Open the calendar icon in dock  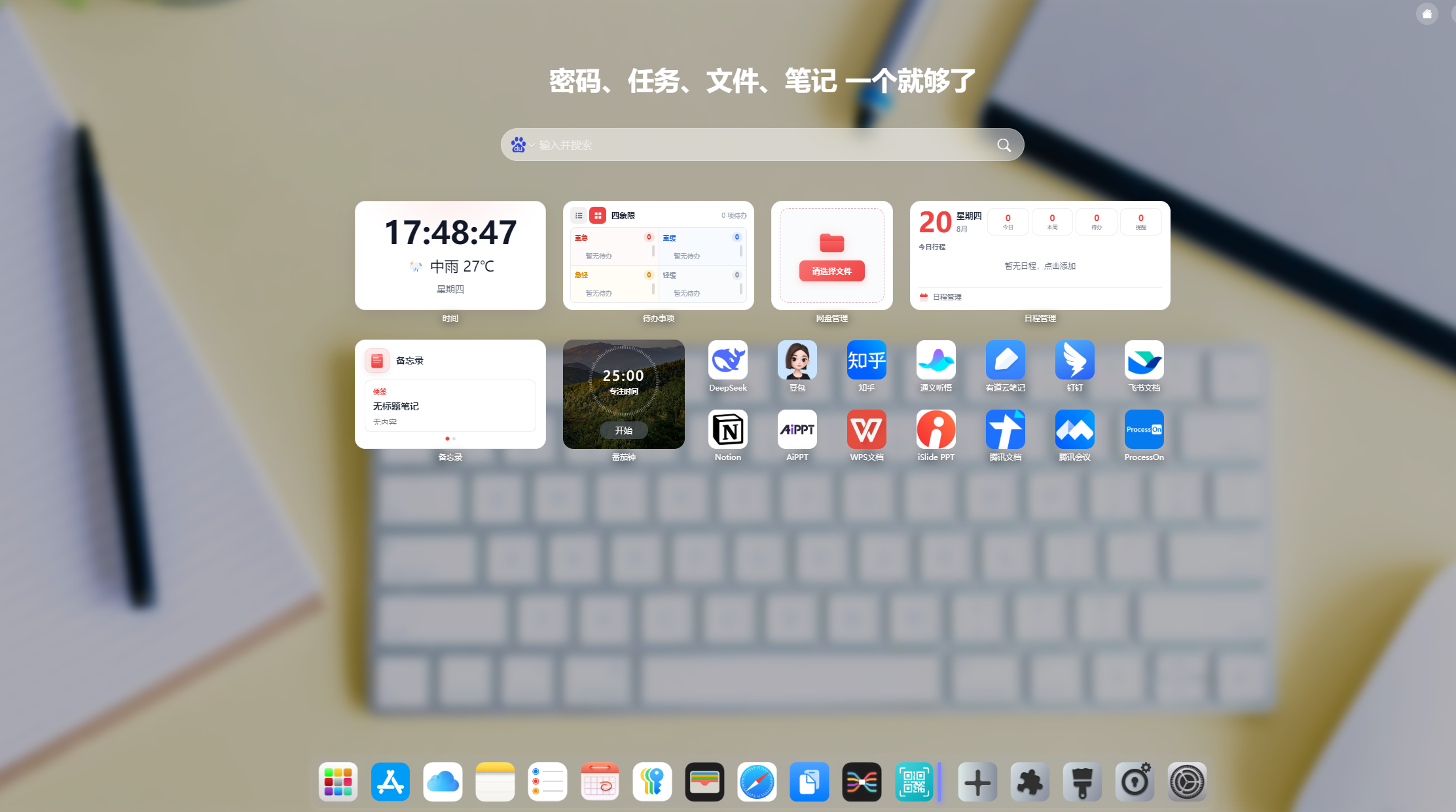[600, 782]
